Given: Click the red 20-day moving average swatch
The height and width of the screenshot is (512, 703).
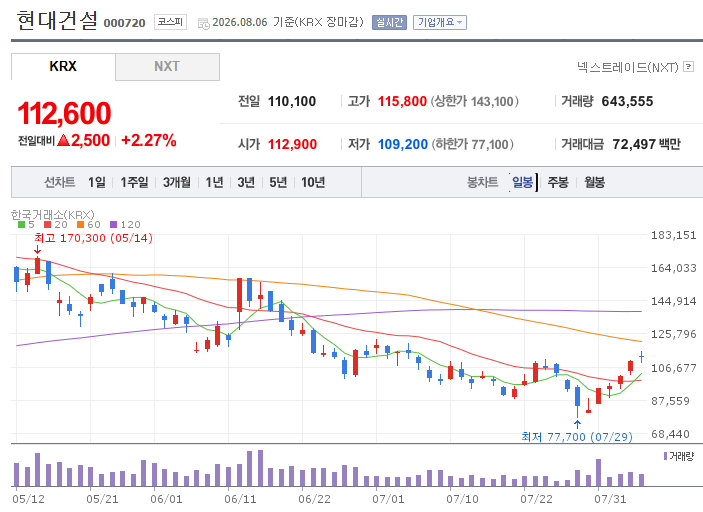Looking at the screenshot, I should pos(48,225).
